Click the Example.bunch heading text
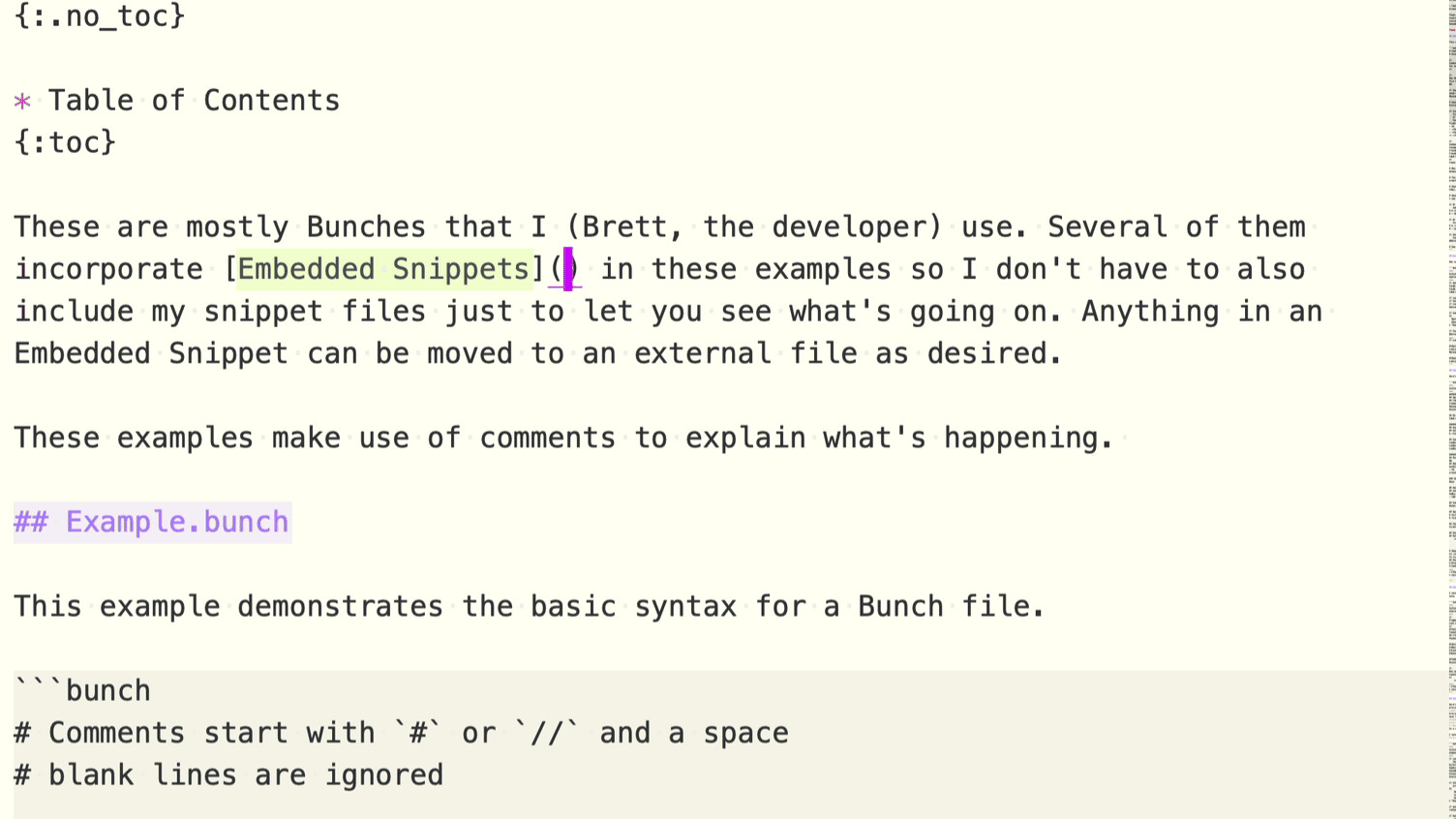The image size is (1456, 819). coord(177,523)
